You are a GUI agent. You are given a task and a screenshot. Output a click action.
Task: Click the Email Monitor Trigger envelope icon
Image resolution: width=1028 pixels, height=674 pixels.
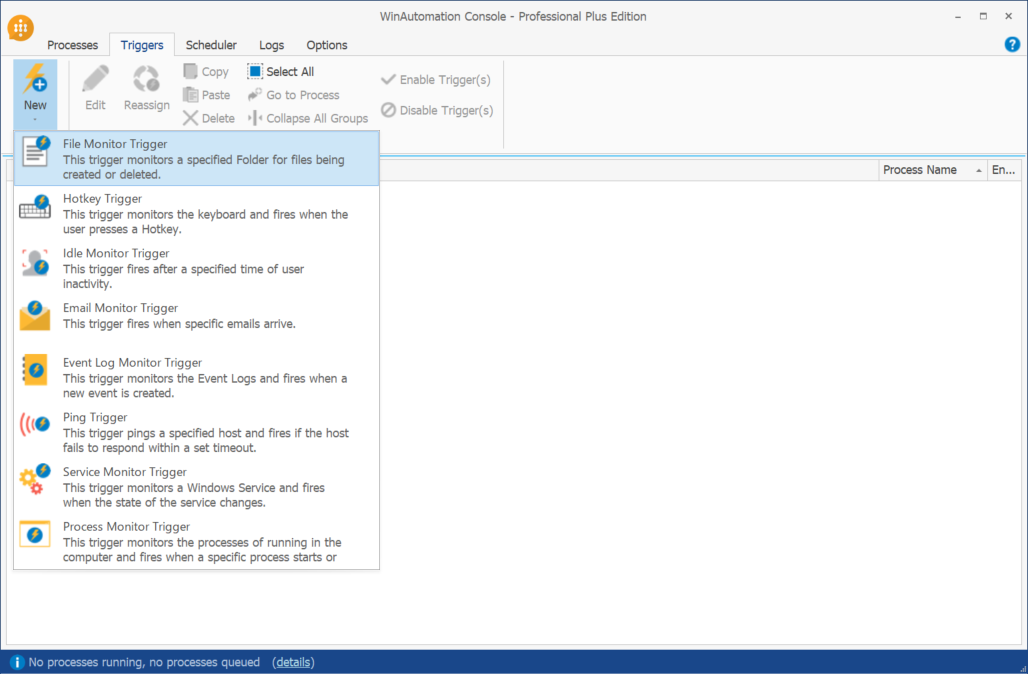(x=35, y=316)
